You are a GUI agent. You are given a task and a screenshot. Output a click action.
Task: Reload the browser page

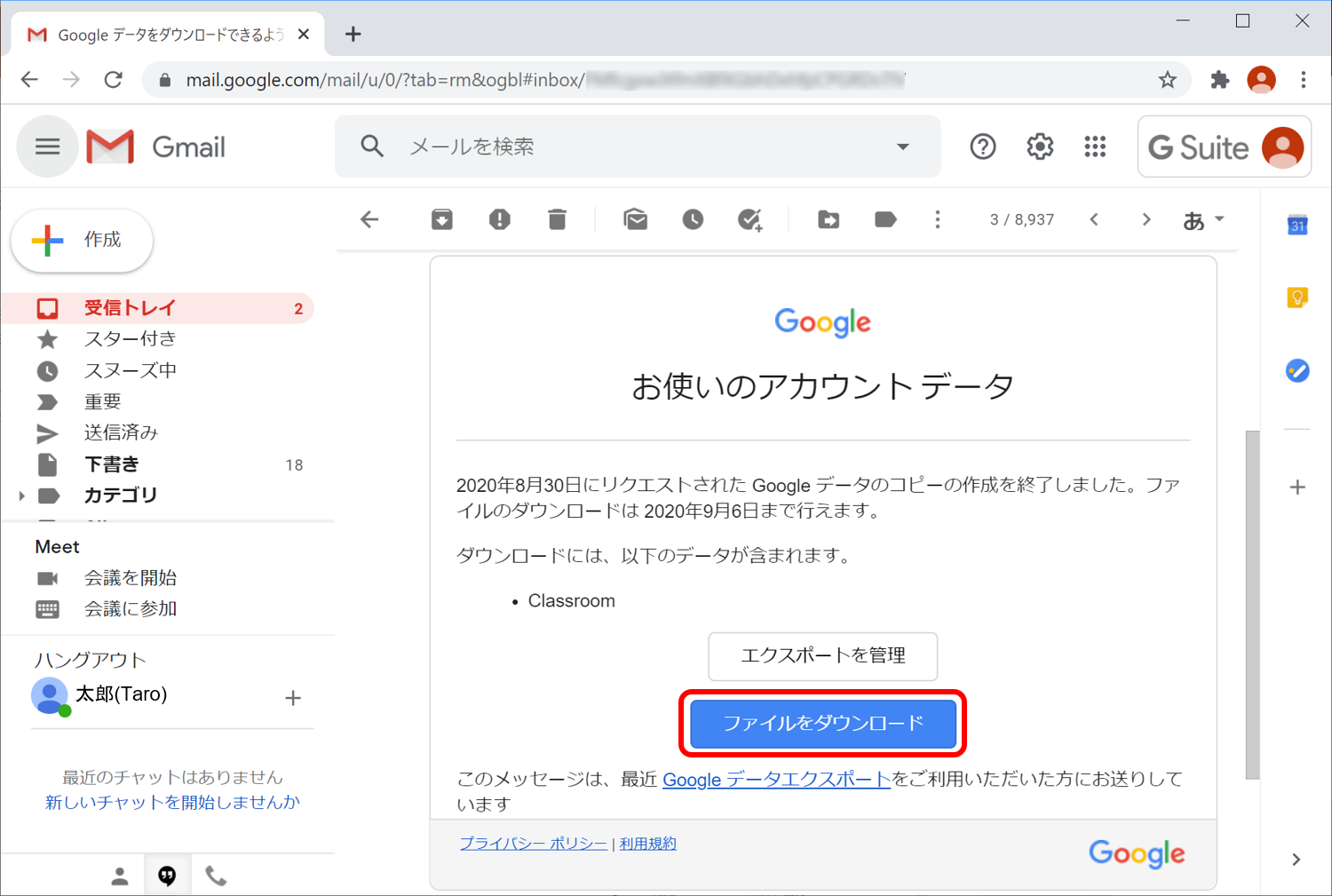[114, 80]
